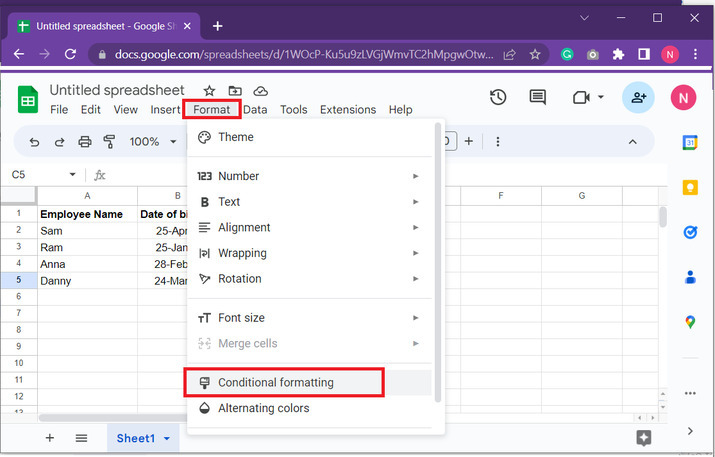Click the Print icon
The image size is (715, 457).
[x=85, y=142]
